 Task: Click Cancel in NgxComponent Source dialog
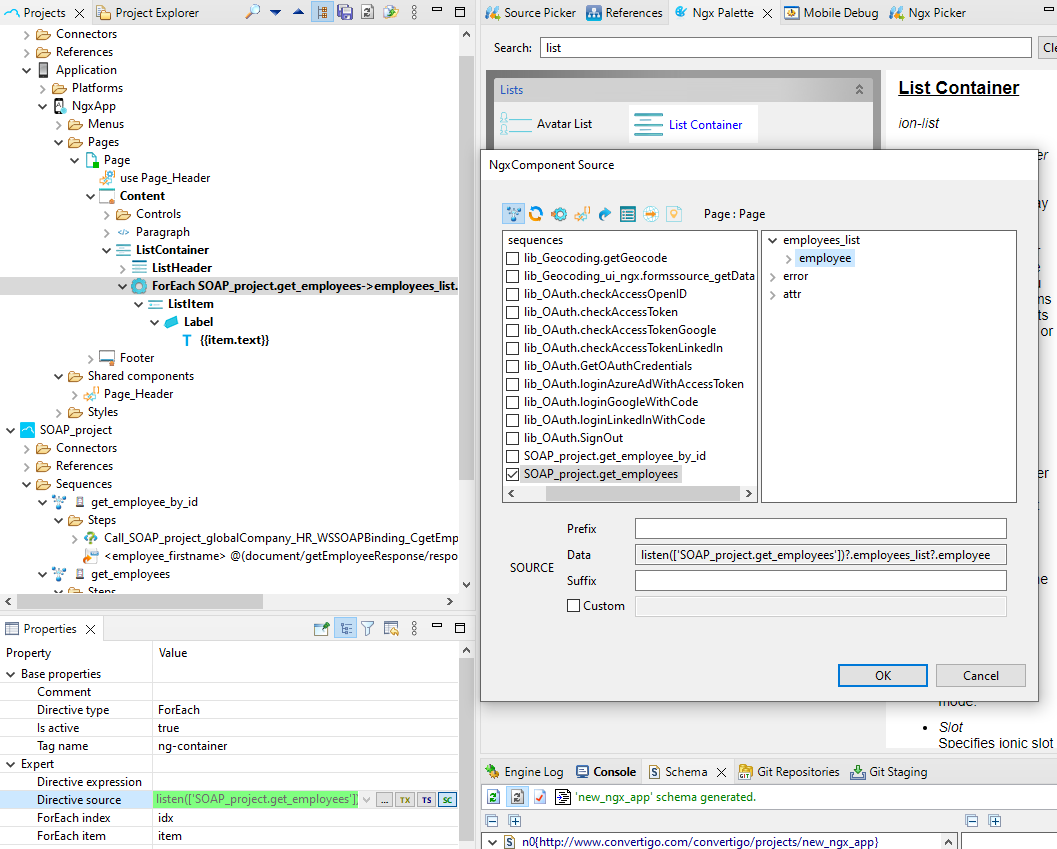pyautogui.click(x=980, y=676)
